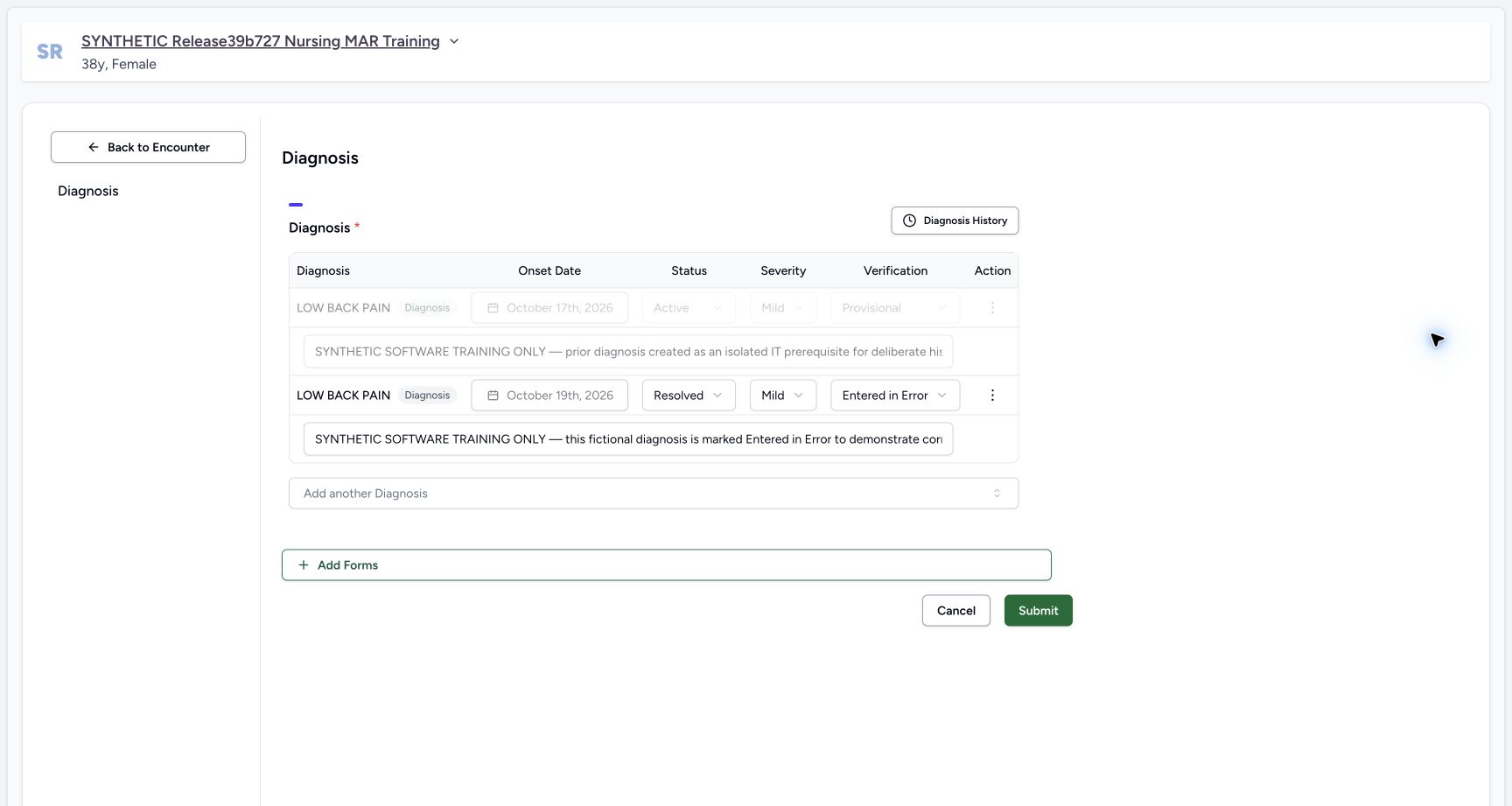Click the back arrow icon in Back to Encounter
1512x806 pixels.
point(94,147)
